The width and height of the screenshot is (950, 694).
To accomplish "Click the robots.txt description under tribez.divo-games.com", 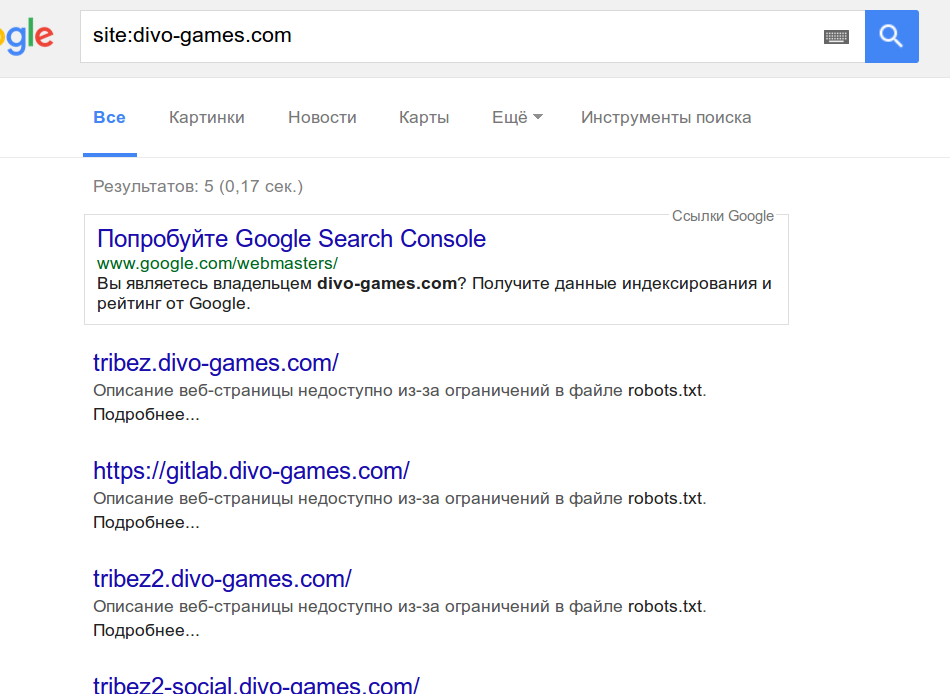I will tap(400, 390).
